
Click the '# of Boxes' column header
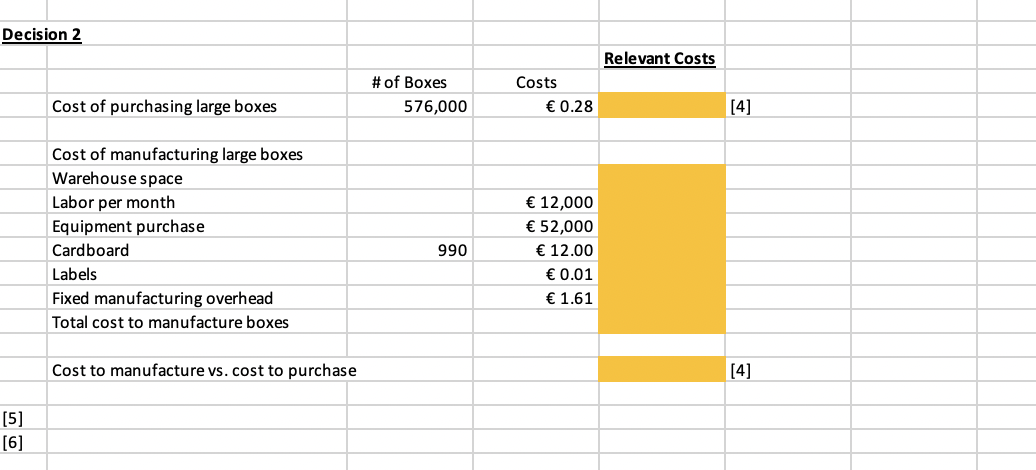coord(409,82)
